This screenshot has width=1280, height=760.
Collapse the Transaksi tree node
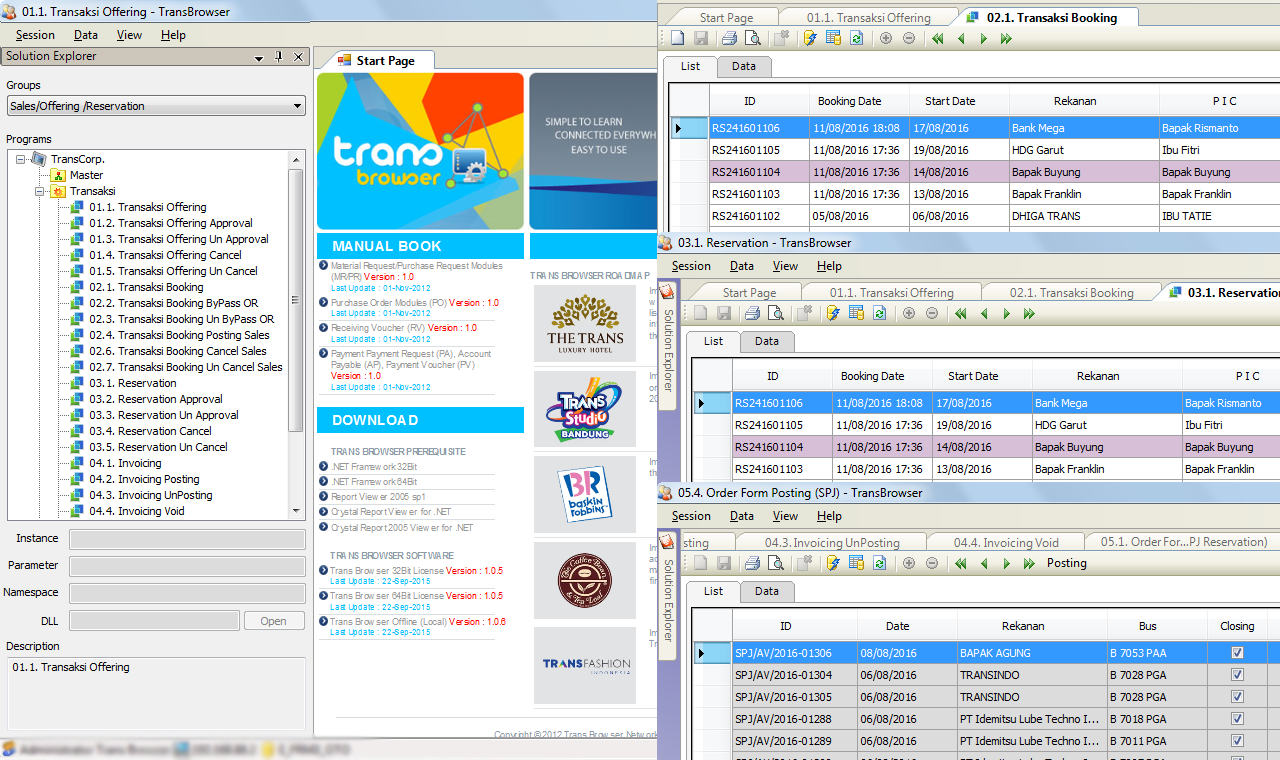pyautogui.click(x=40, y=191)
